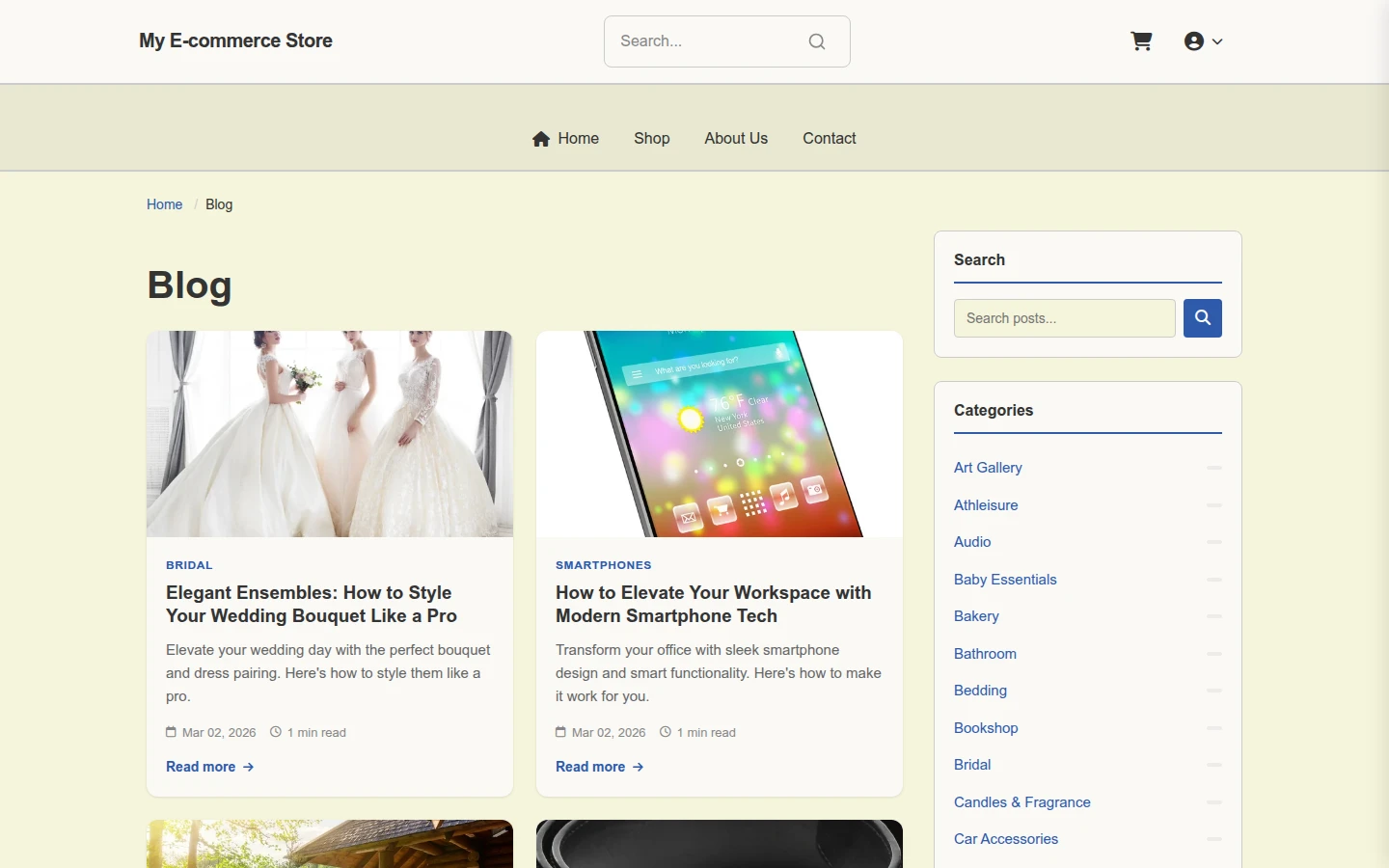
Task: Click arrow next to smartphone post Read more
Action: (639, 767)
